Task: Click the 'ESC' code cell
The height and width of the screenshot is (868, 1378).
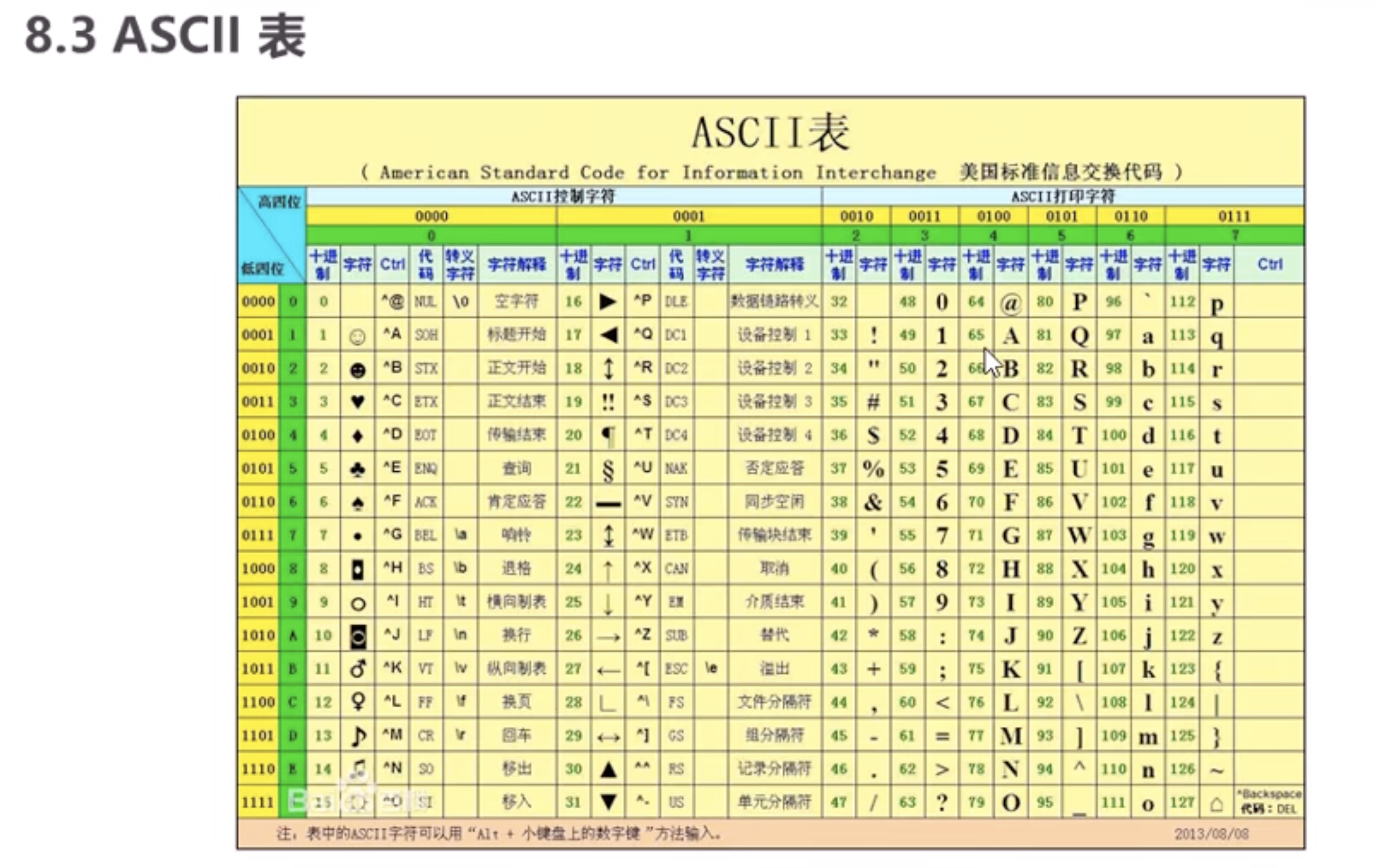Action: click(676, 669)
